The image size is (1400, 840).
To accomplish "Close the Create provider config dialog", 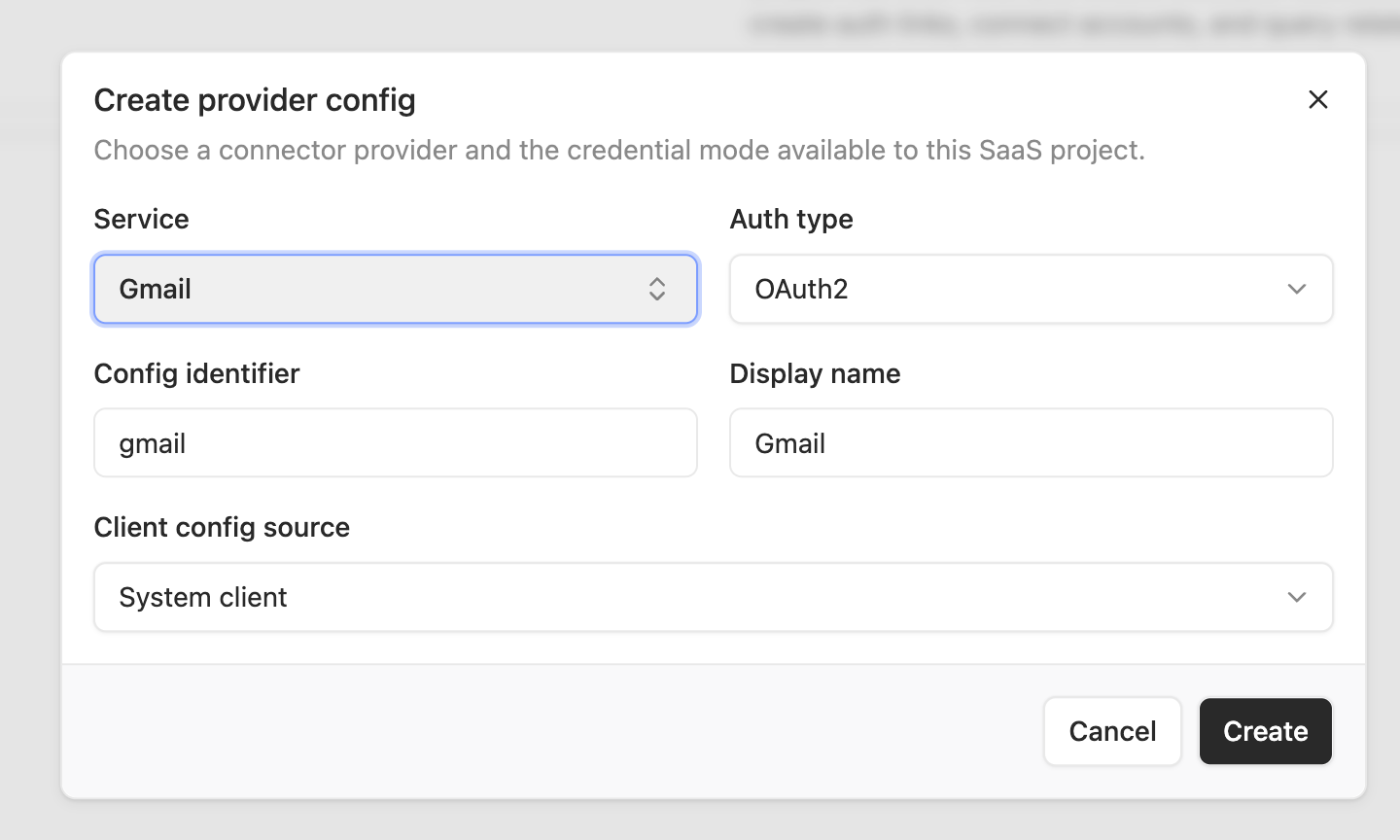I will (x=1317, y=99).
